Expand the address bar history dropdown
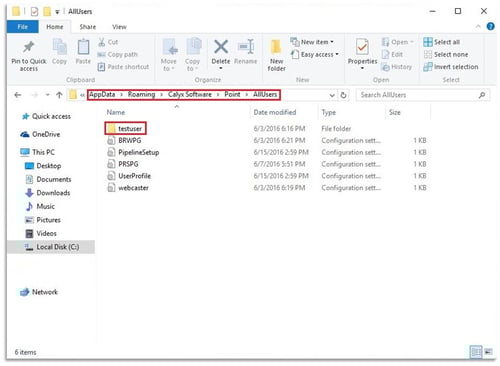The width and height of the screenshot is (500, 366). pyautogui.click(x=332, y=95)
